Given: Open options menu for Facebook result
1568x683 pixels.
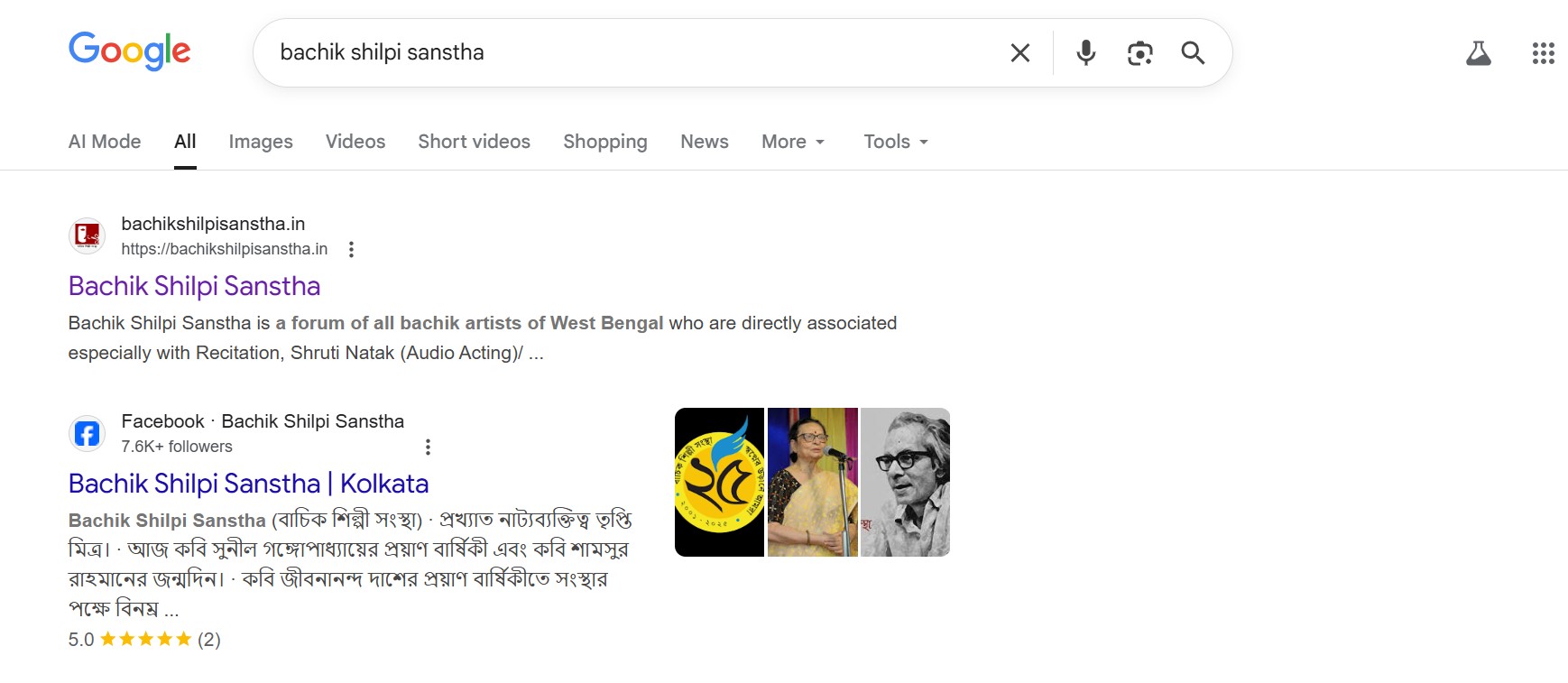Looking at the screenshot, I should pyautogui.click(x=429, y=447).
